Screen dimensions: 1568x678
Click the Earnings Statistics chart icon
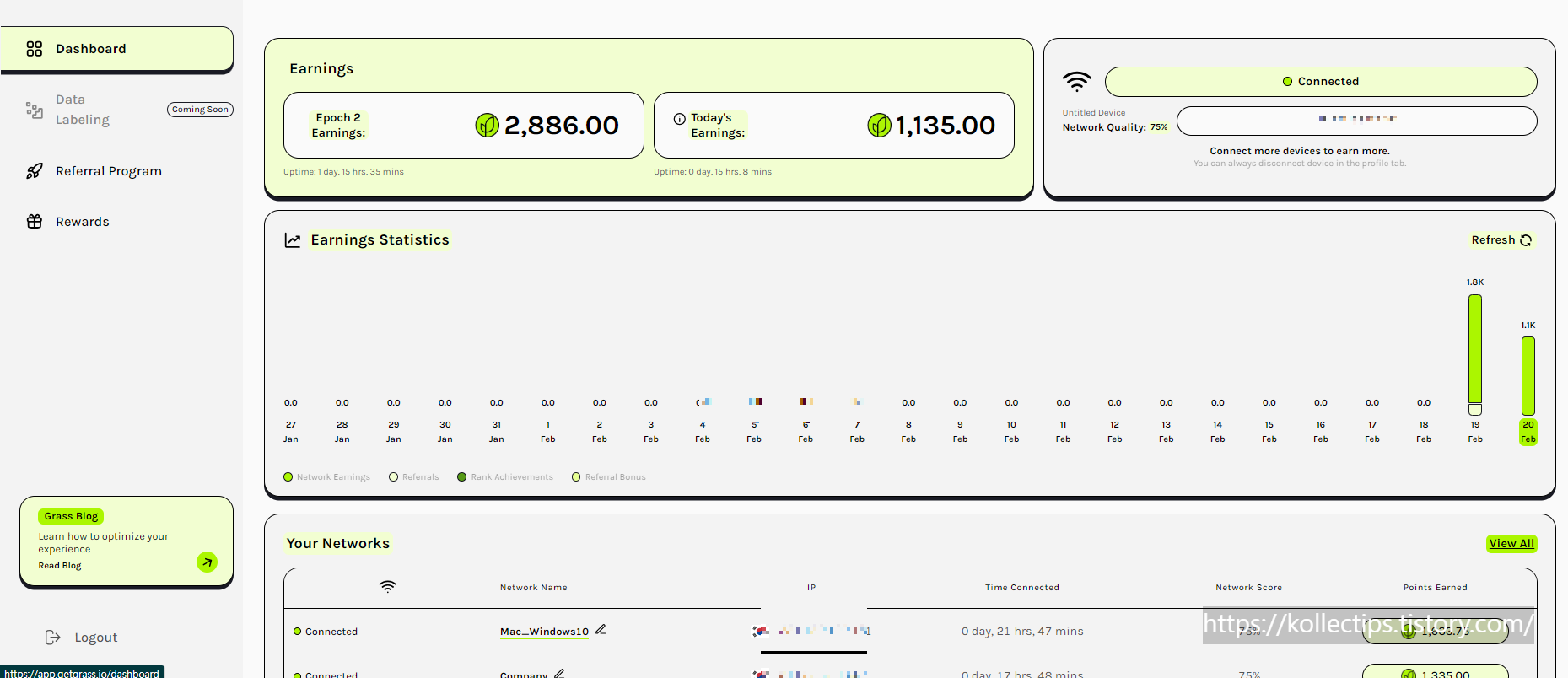click(x=293, y=240)
